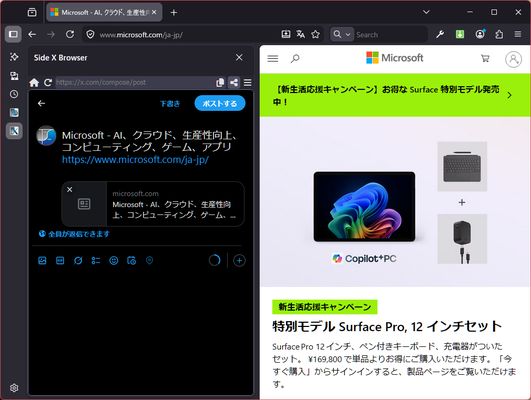Click the user avatar in compose post
Screen dimensions: 531x400
pos(46,135)
